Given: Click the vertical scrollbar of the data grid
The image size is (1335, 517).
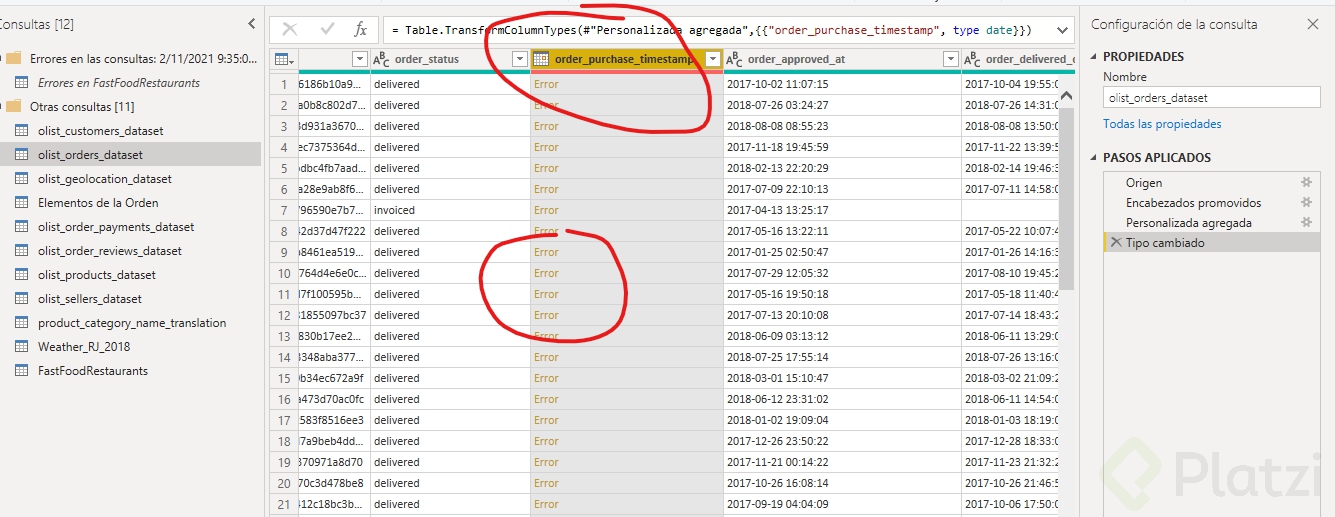Looking at the screenshot, I should [x=1067, y=200].
